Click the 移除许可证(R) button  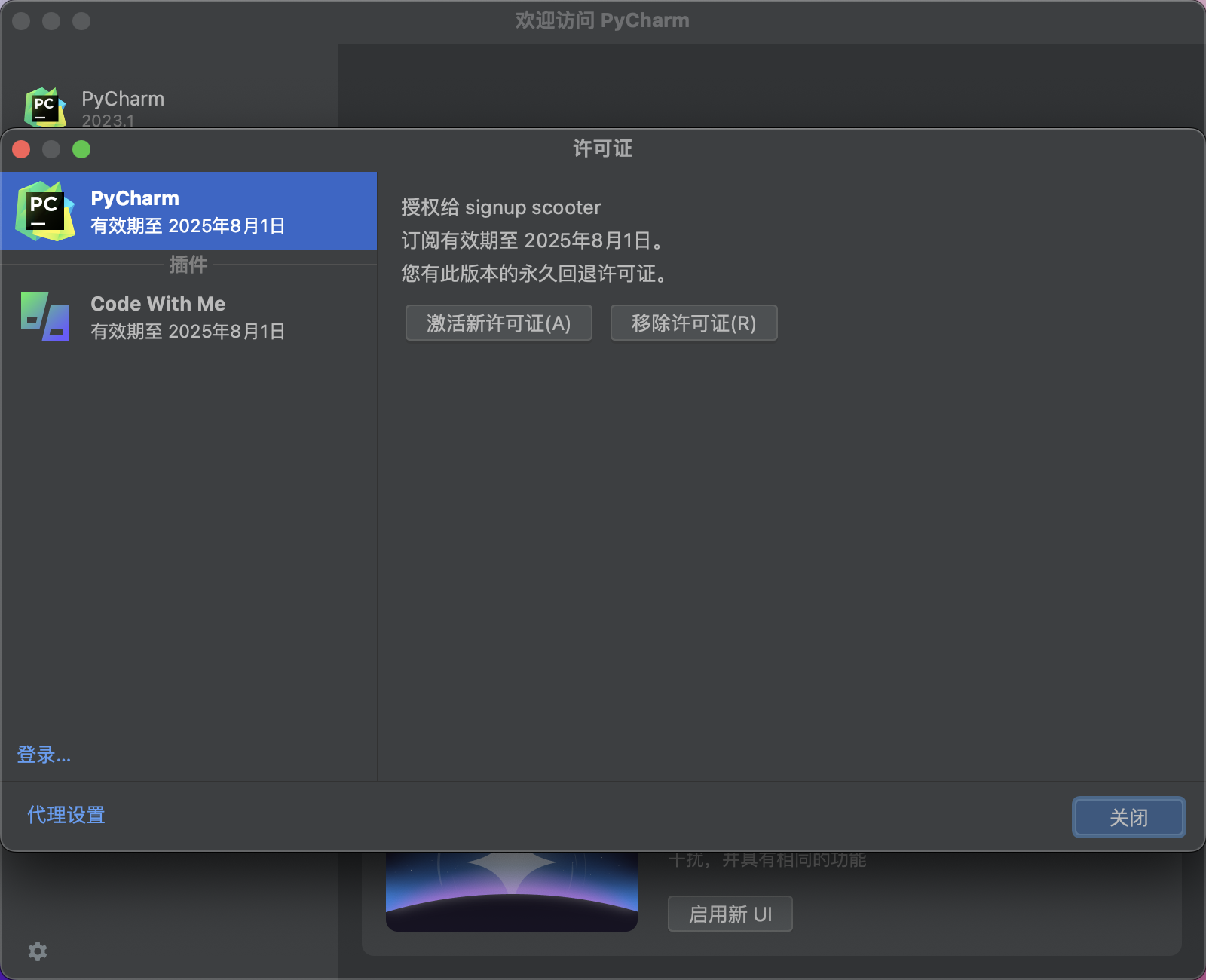[693, 323]
